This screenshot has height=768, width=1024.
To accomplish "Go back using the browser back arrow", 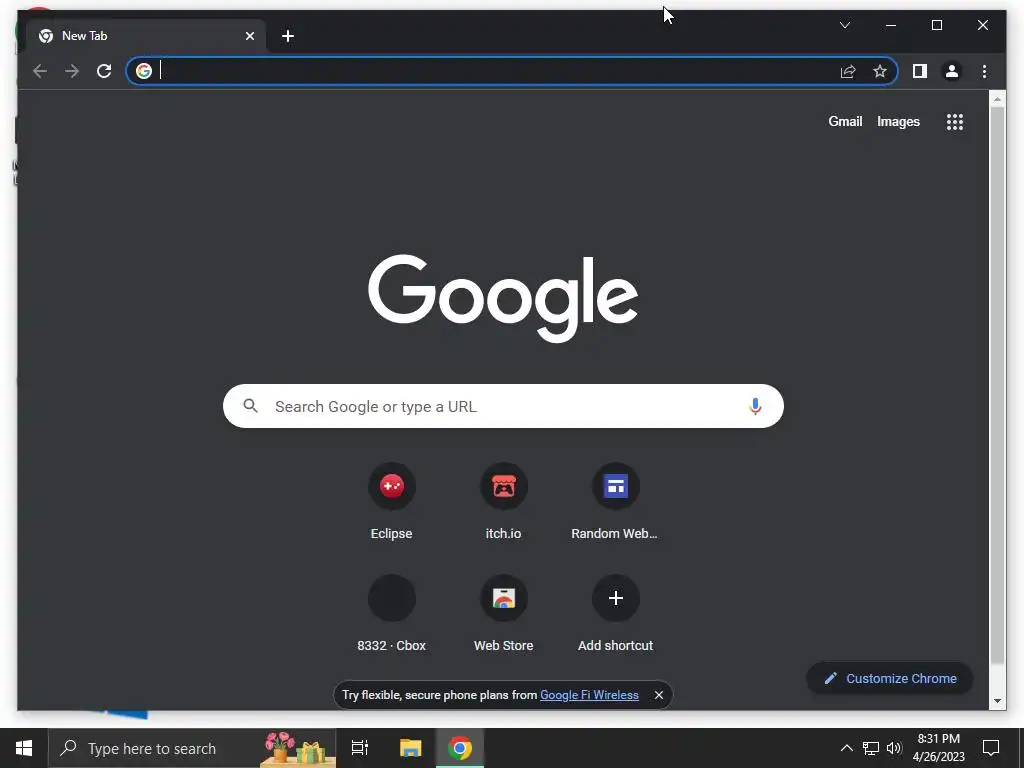I will [x=40, y=71].
